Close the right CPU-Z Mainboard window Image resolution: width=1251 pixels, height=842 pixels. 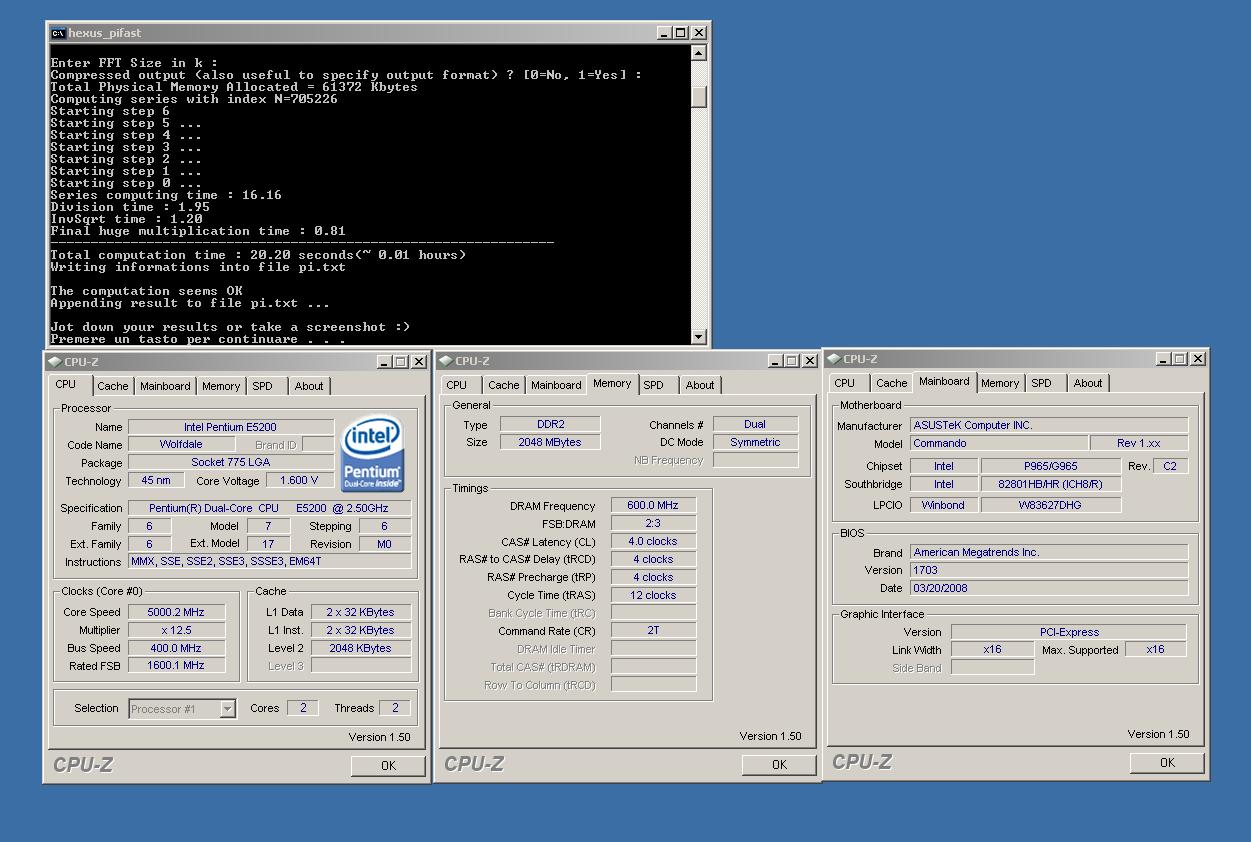point(1198,359)
